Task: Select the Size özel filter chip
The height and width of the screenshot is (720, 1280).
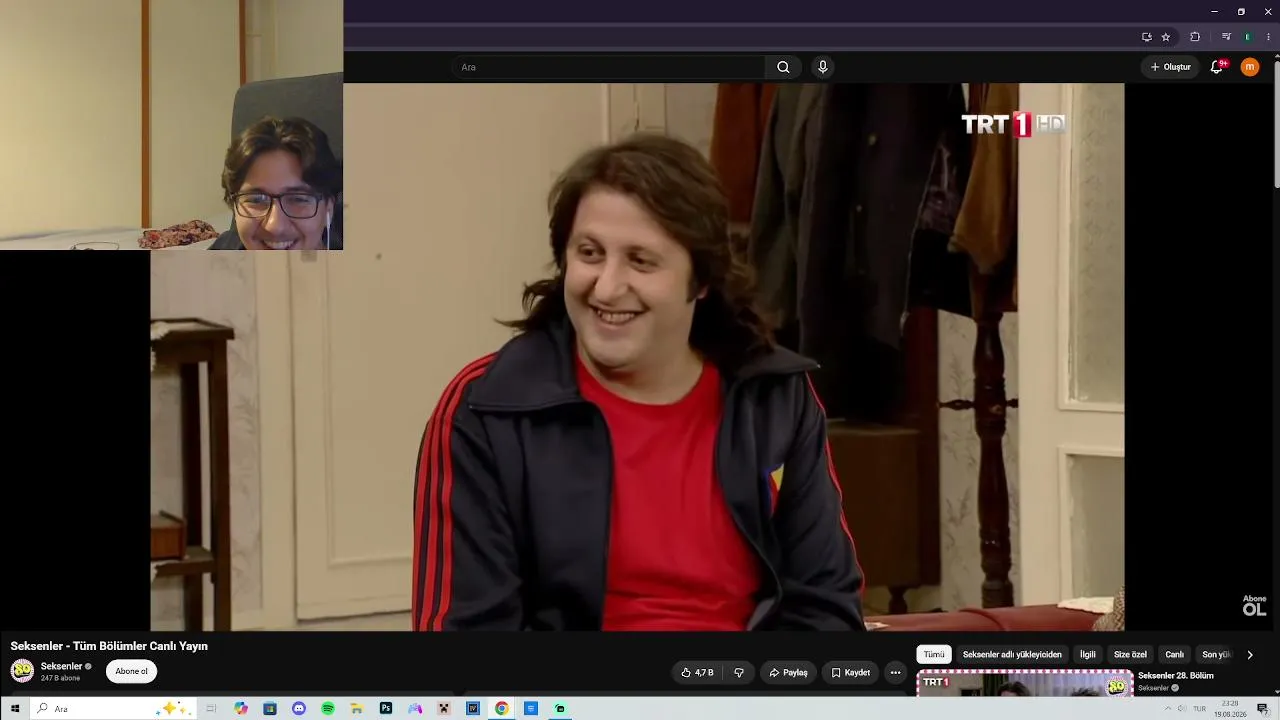Action: 1130,654
